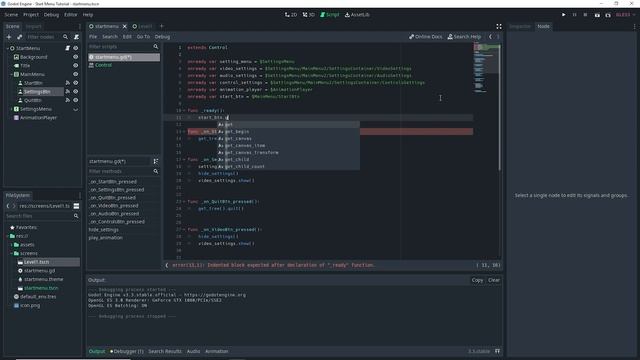Open the script editor Go To menu
The image size is (640, 360).
coord(143,37)
